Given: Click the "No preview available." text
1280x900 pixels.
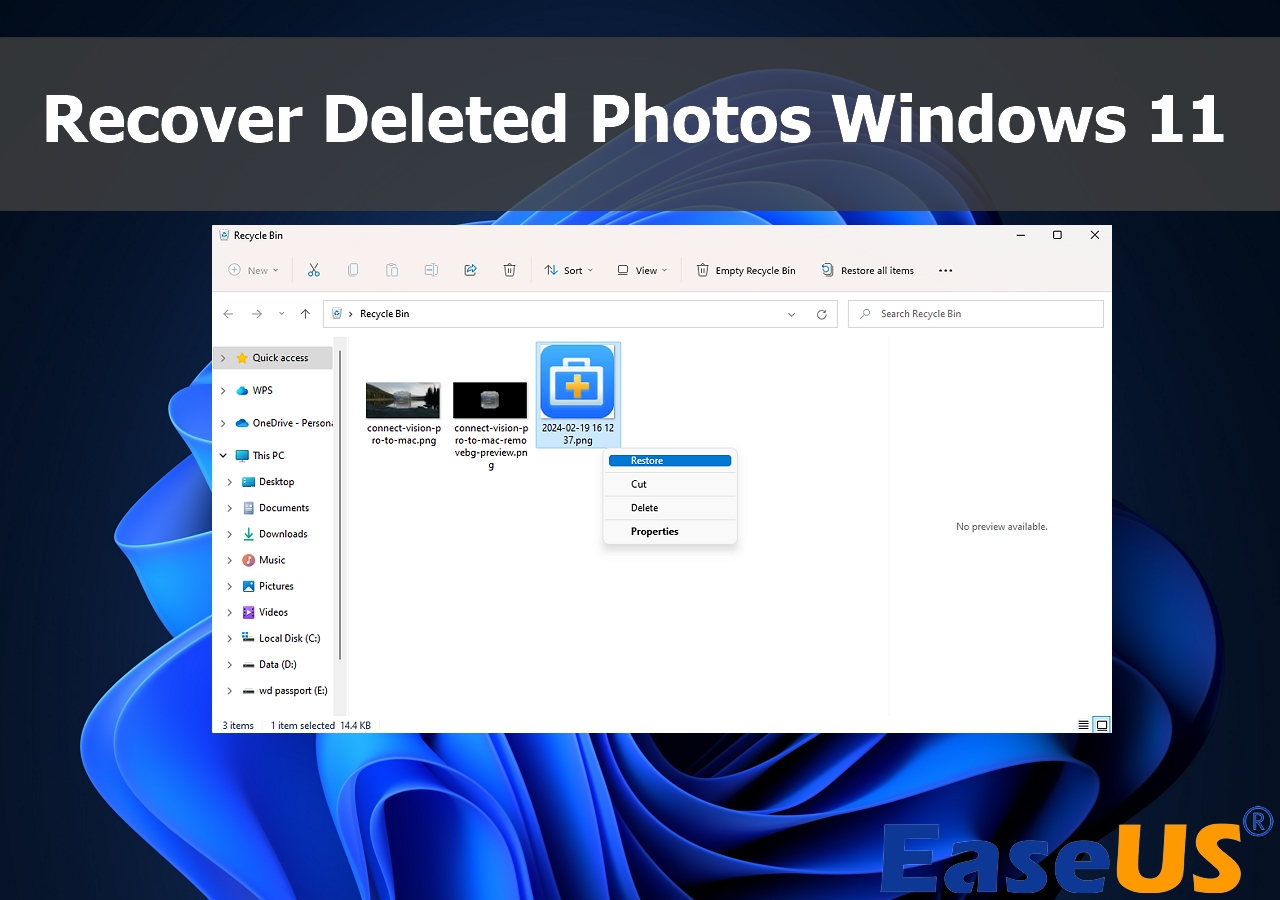Looking at the screenshot, I should pos(1002,527).
